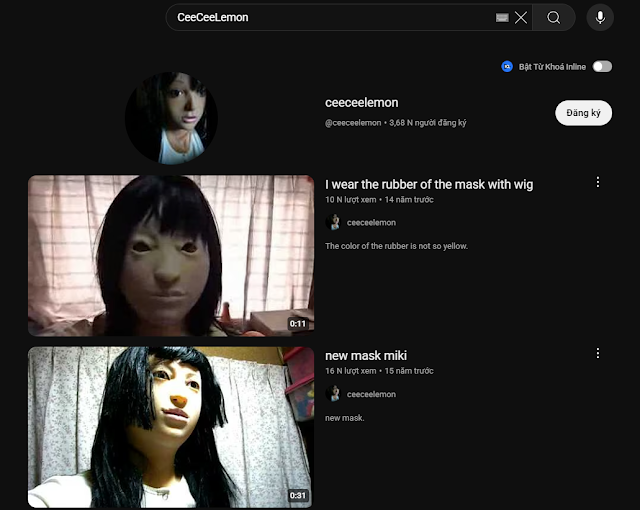Click small channel avatar under rubber mask video
The width and height of the screenshot is (640, 510).
(x=333, y=222)
